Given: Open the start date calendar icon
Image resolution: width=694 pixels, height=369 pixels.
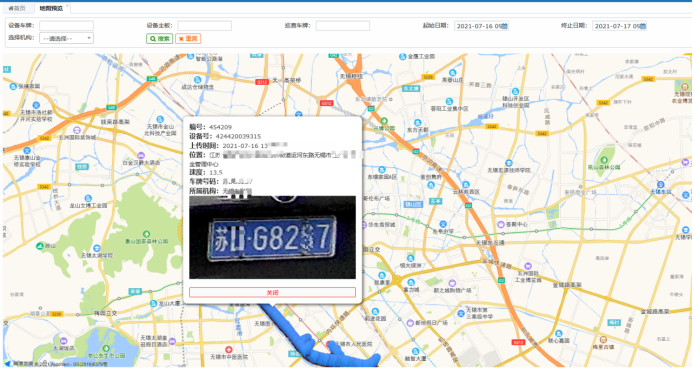Looking at the screenshot, I should click(505, 26).
